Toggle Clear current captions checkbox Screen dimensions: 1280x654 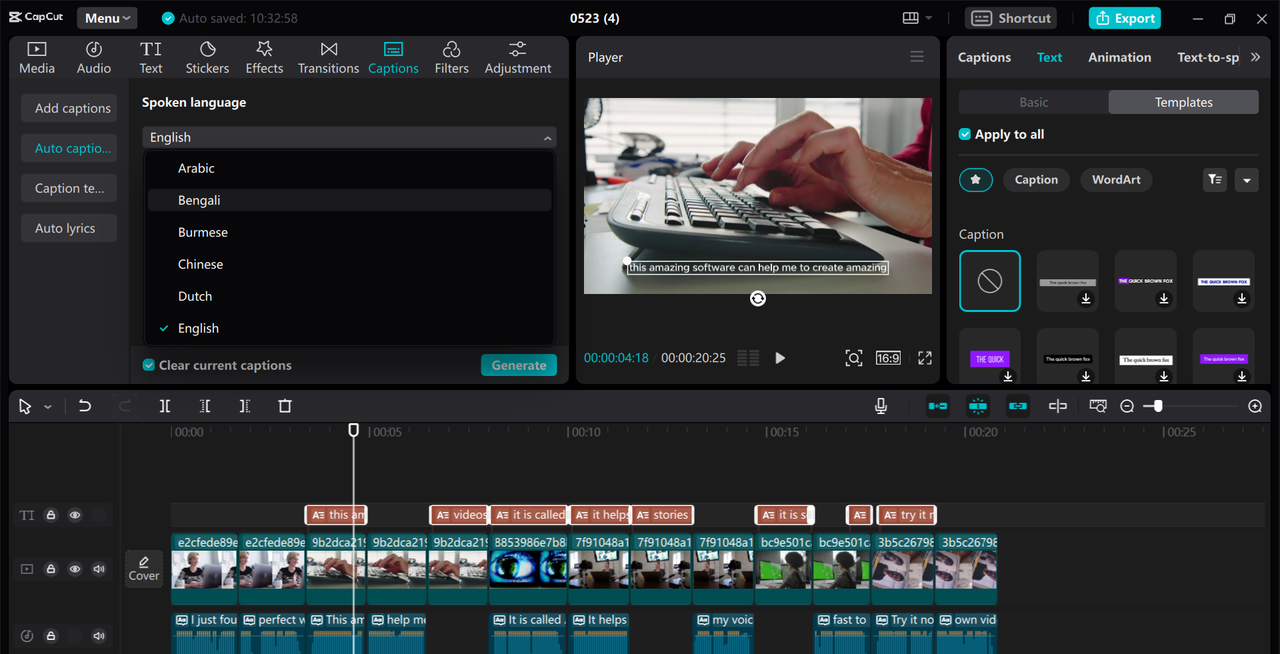pyautogui.click(x=148, y=365)
